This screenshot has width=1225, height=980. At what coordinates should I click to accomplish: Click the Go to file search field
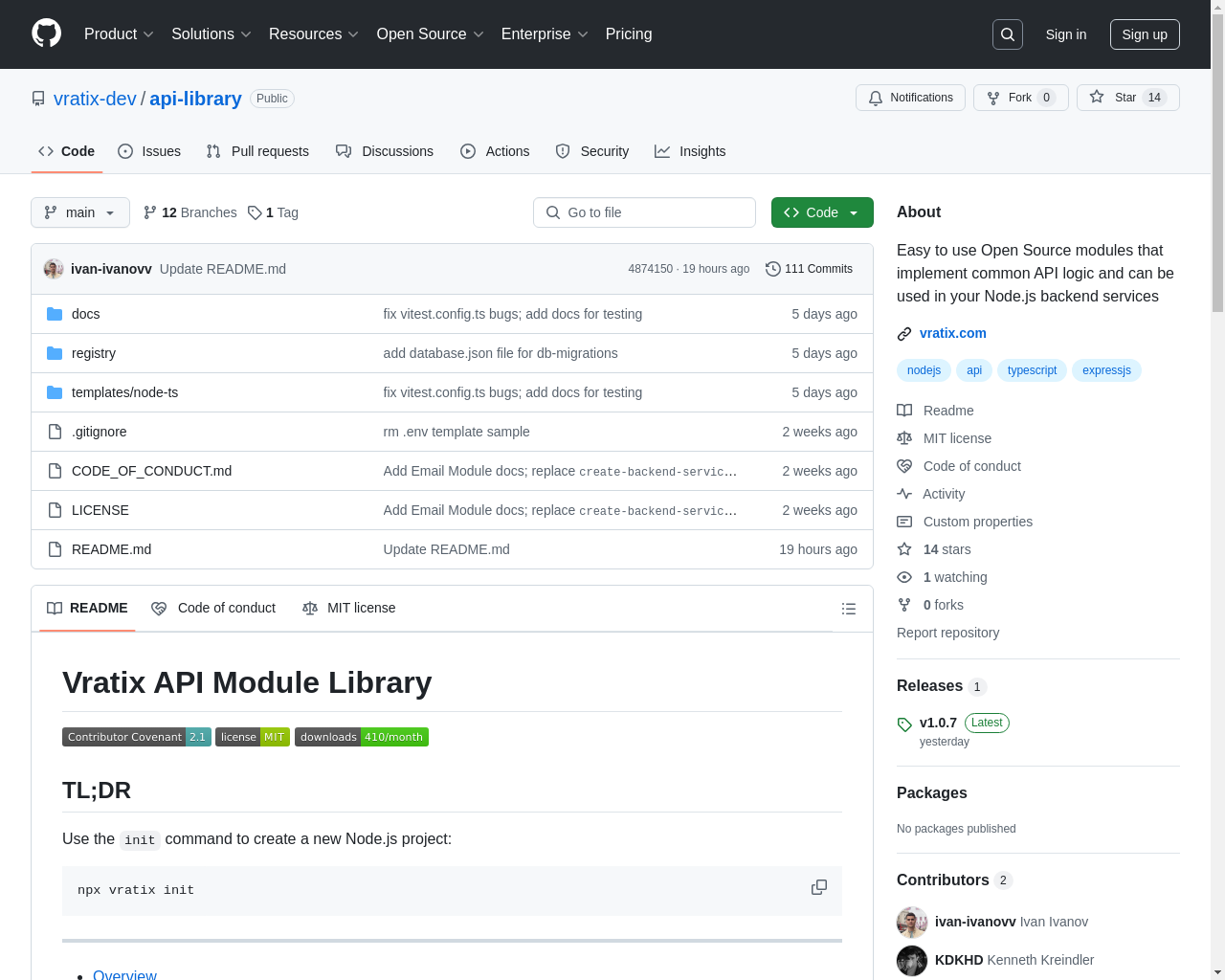(644, 212)
